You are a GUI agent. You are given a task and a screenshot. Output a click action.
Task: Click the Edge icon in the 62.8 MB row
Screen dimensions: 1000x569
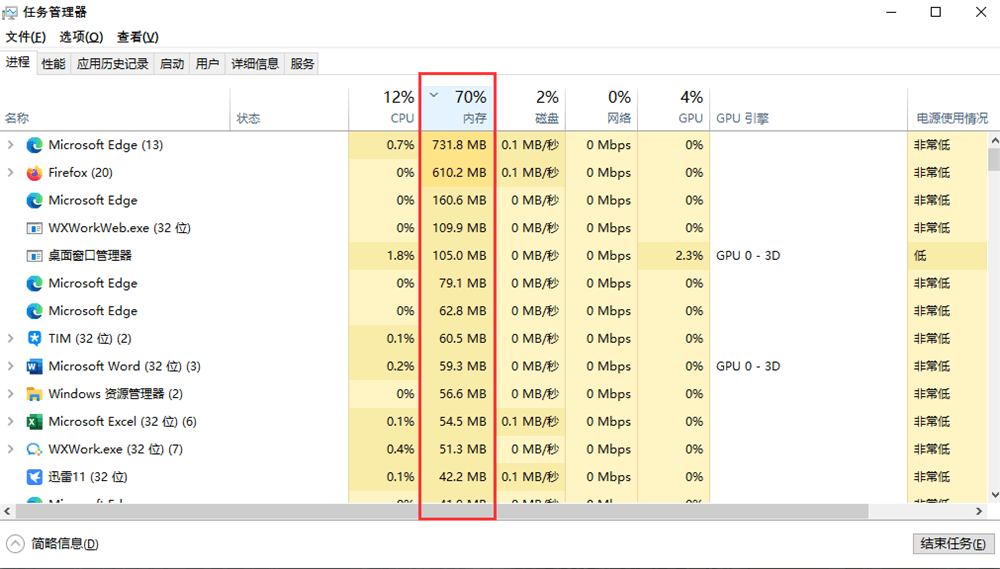(34, 311)
